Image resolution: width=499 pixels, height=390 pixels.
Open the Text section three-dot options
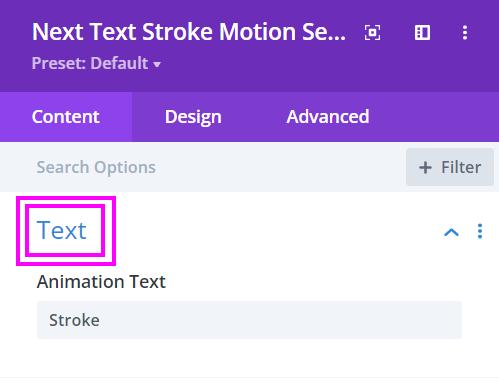pyautogui.click(x=480, y=231)
